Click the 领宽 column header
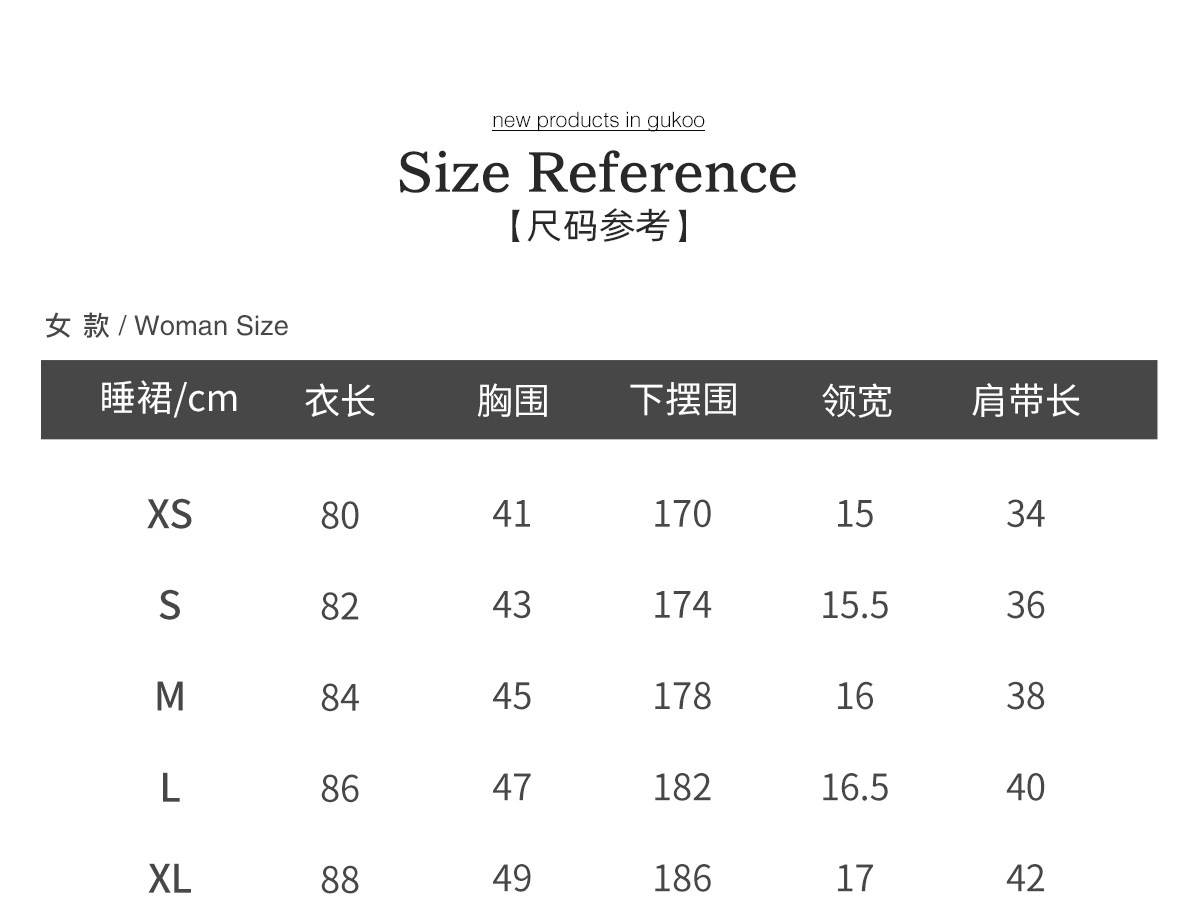 pyautogui.click(x=856, y=401)
